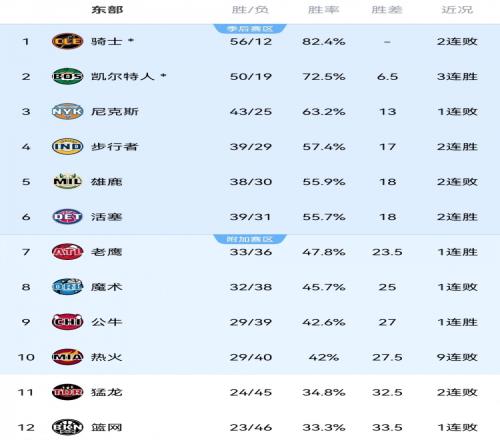
Task: Click the Heat MIA logo
Action: click(67, 357)
